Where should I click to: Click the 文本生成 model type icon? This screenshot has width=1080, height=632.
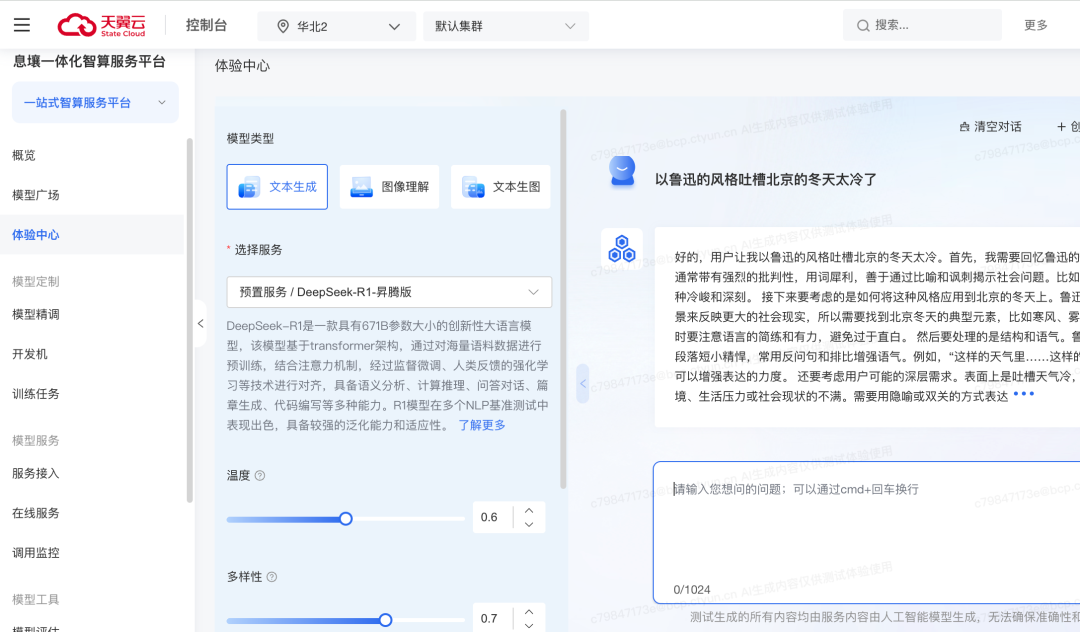tap(249, 187)
